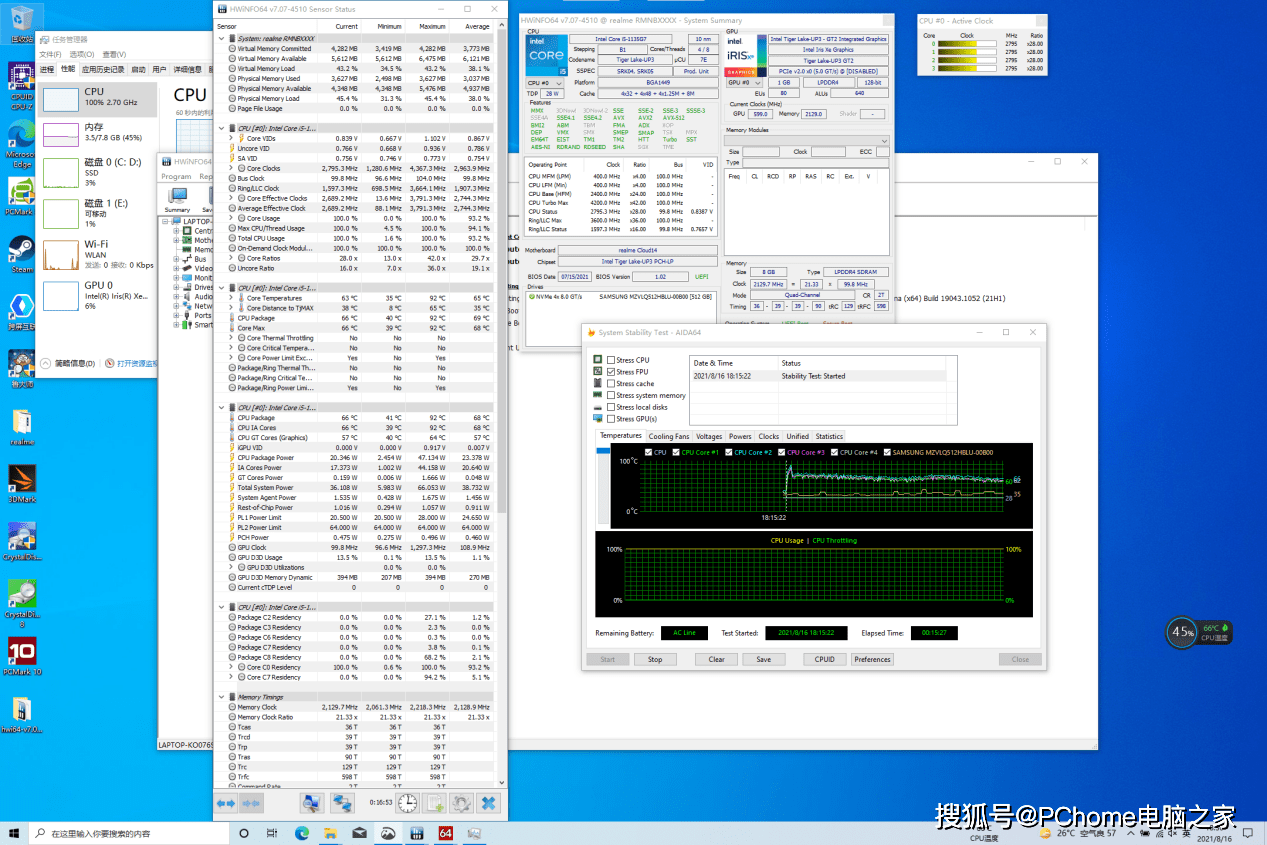Switch to the Powers tab
Image resolution: width=1267 pixels, height=845 pixels.
(740, 436)
